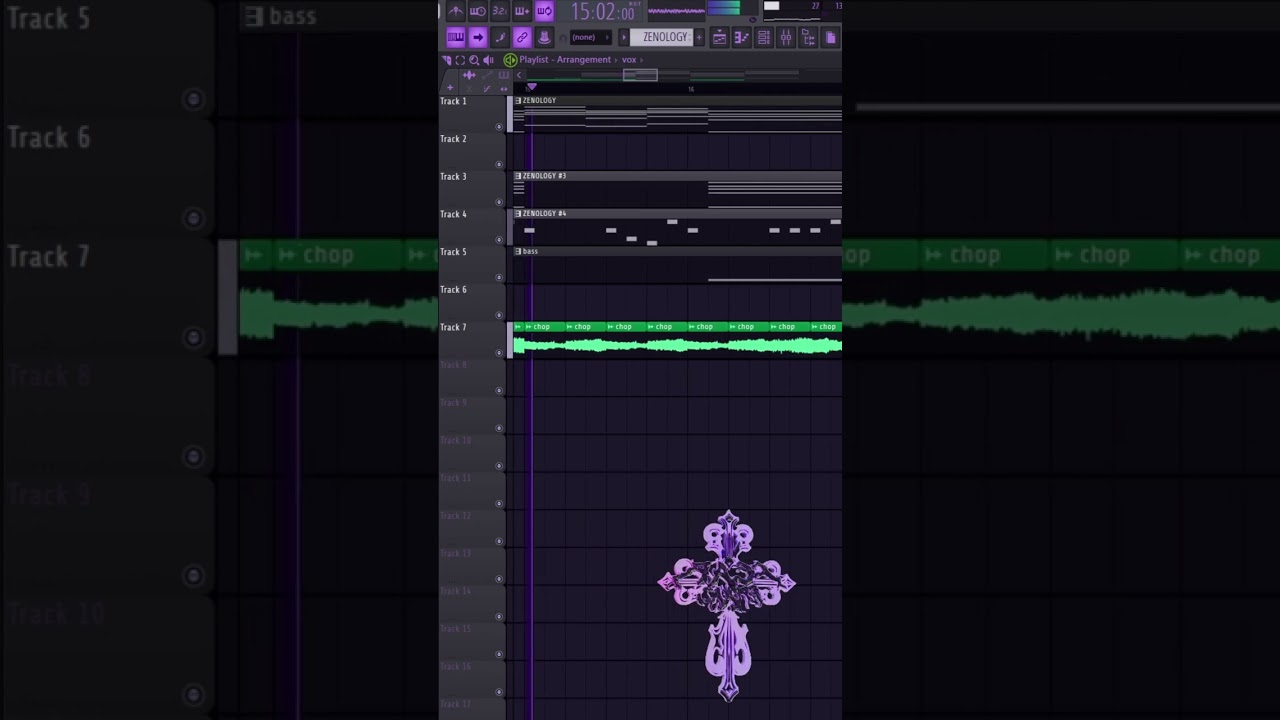Open the ZENOLOGY #4 clip menu icon
1280x720 pixels.
click(x=518, y=213)
